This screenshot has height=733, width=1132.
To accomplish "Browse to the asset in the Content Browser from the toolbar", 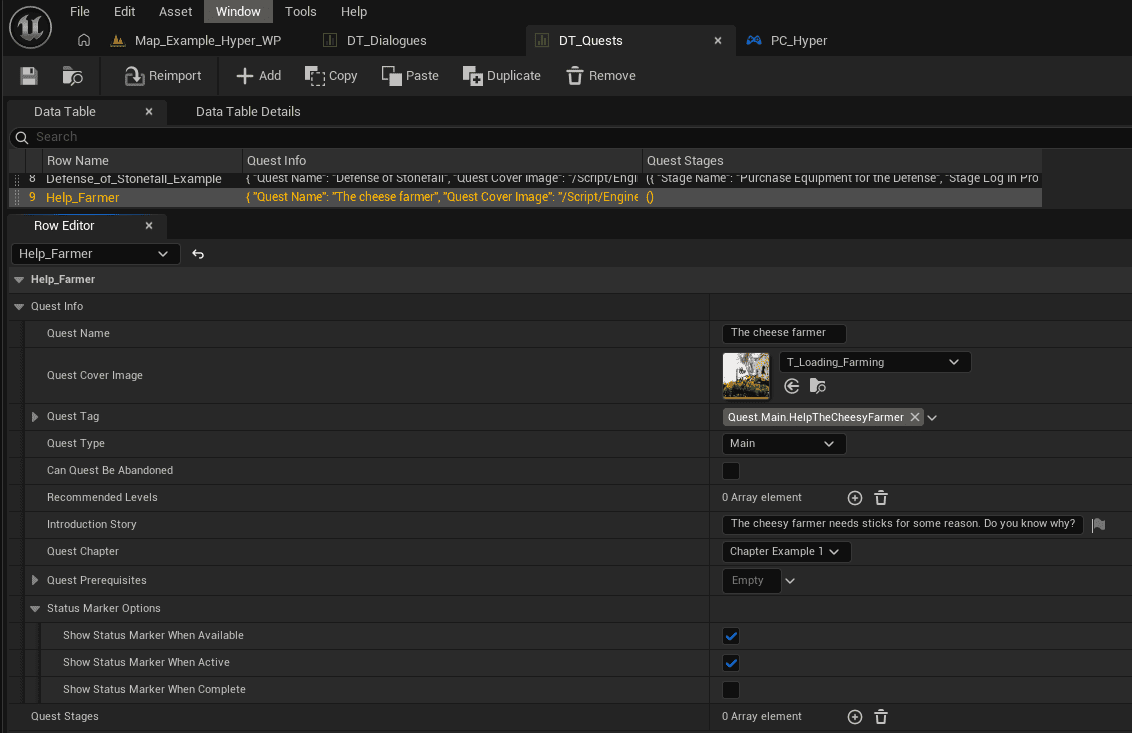I will tap(72, 76).
